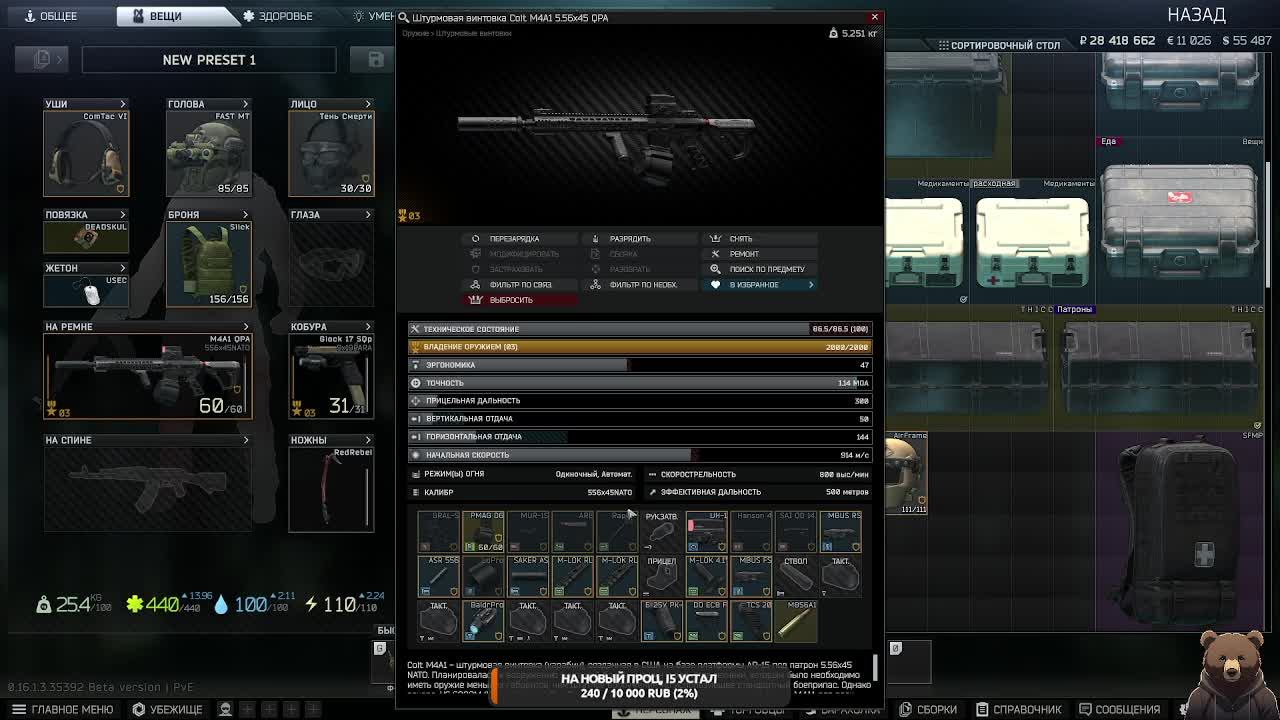Viewport: 1280px width, 720px height.
Task: Click the Glock 17 pistol in holster
Action: pos(331,376)
